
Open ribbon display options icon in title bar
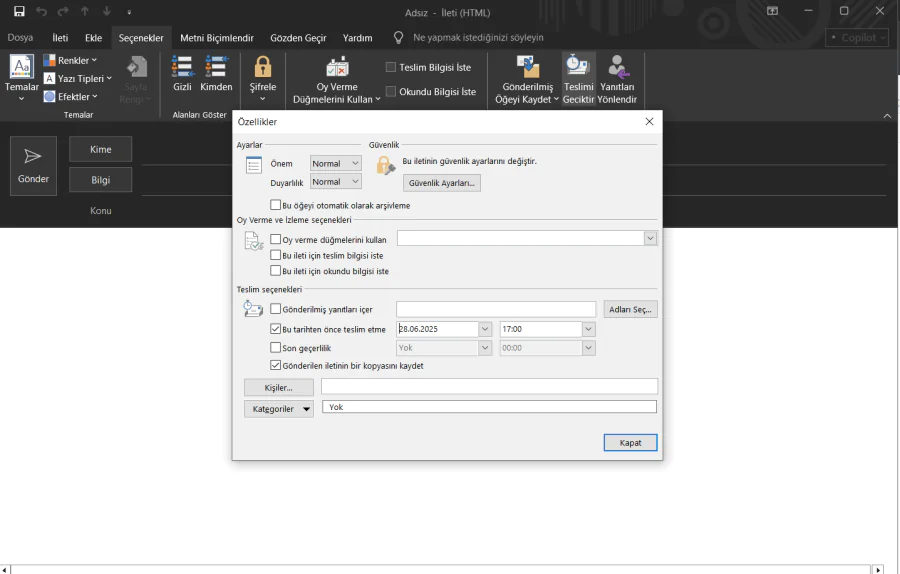click(773, 11)
